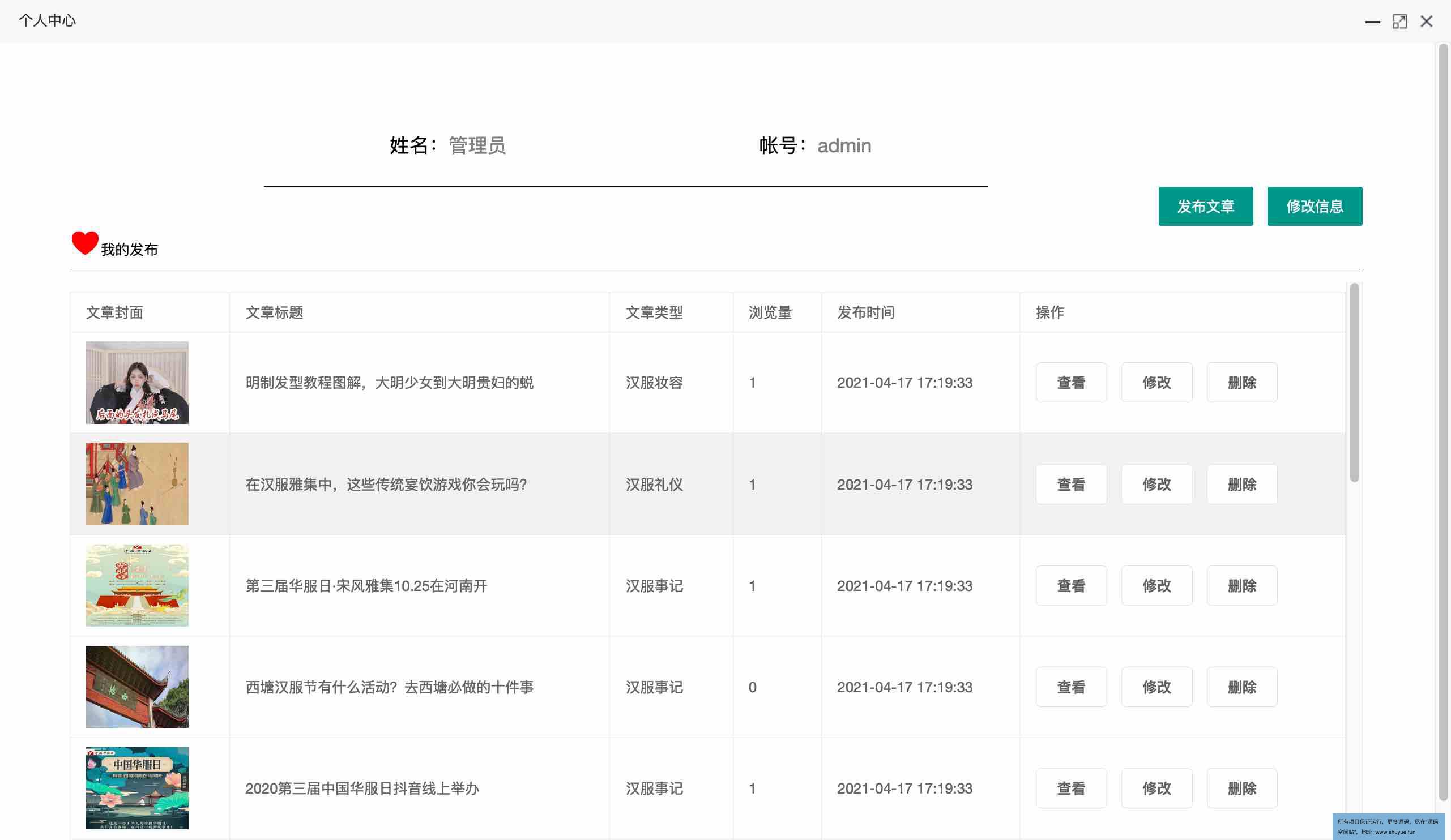Click cover thumbnail of 汉服雅集 article
The height and width of the screenshot is (840, 1451).
click(x=137, y=484)
